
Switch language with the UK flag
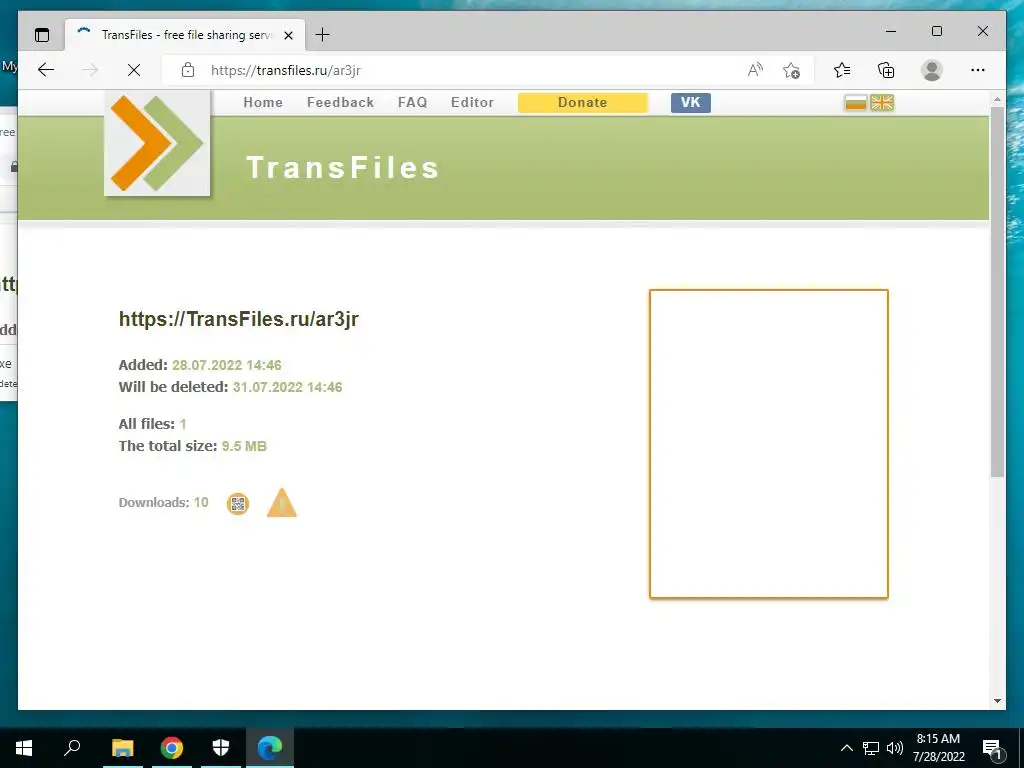tap(882, 103)
